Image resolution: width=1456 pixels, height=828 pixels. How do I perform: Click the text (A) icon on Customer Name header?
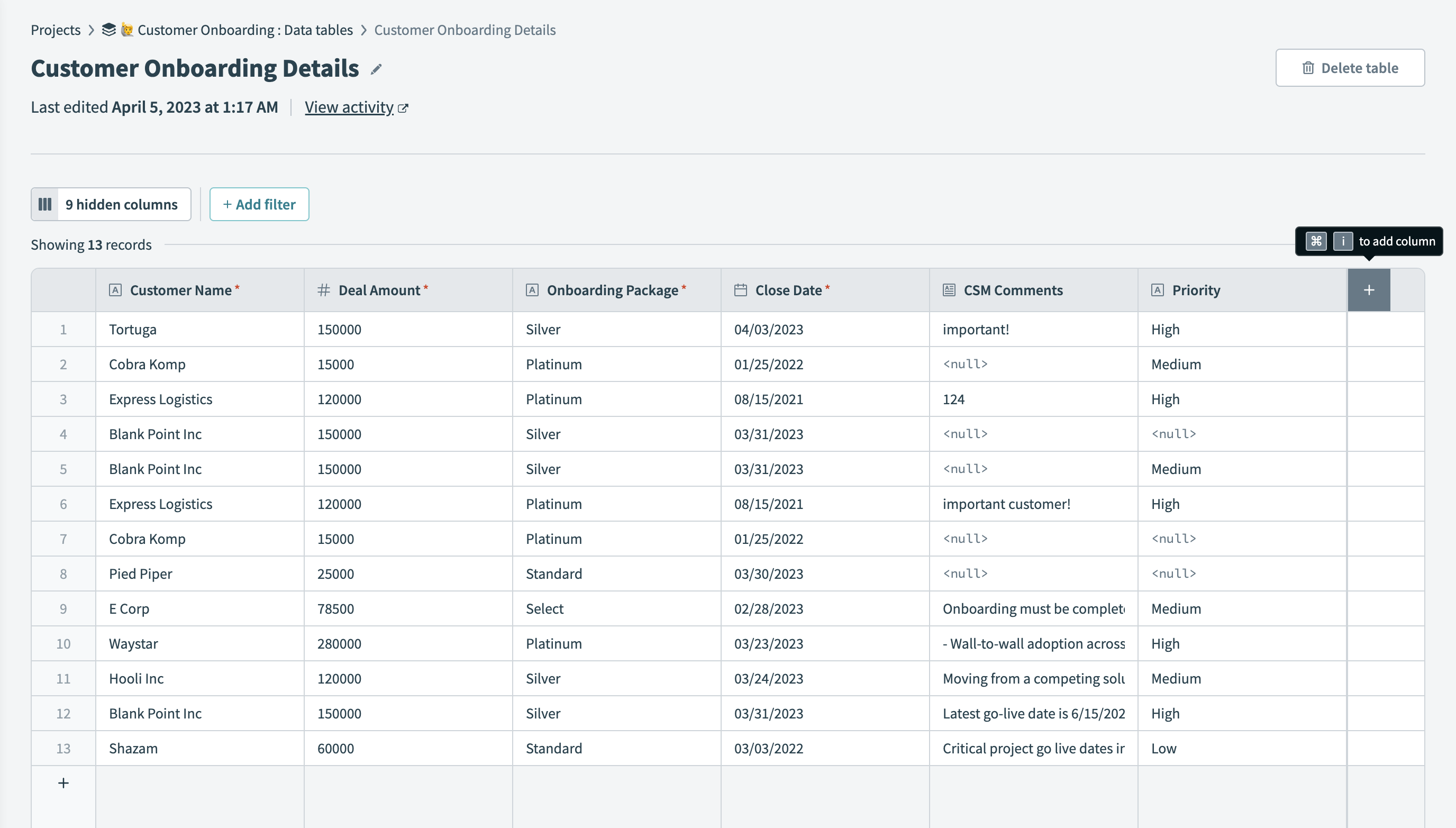coord(115,289)
